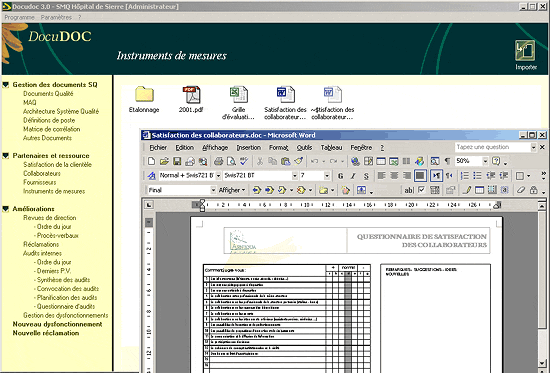Click the bulleted list icon
This screenshot has height=373, width=550.
tap(477, 175)
